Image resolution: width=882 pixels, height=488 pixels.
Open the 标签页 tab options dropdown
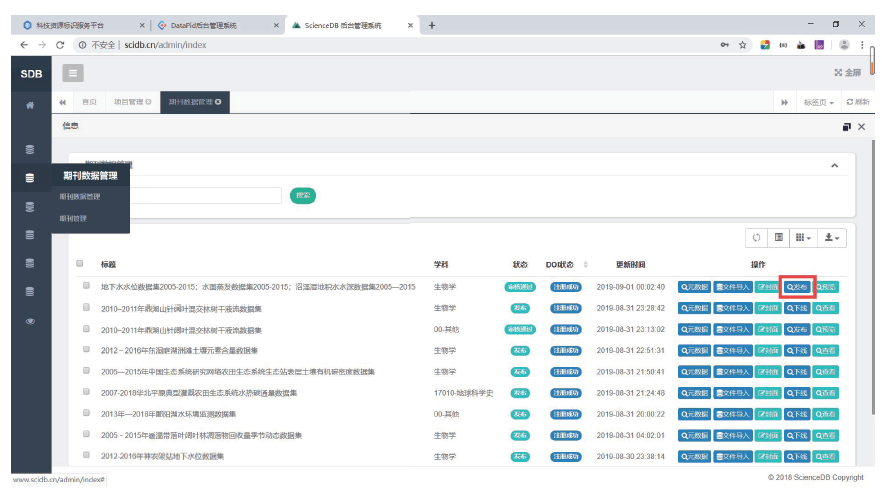[818, 102]
